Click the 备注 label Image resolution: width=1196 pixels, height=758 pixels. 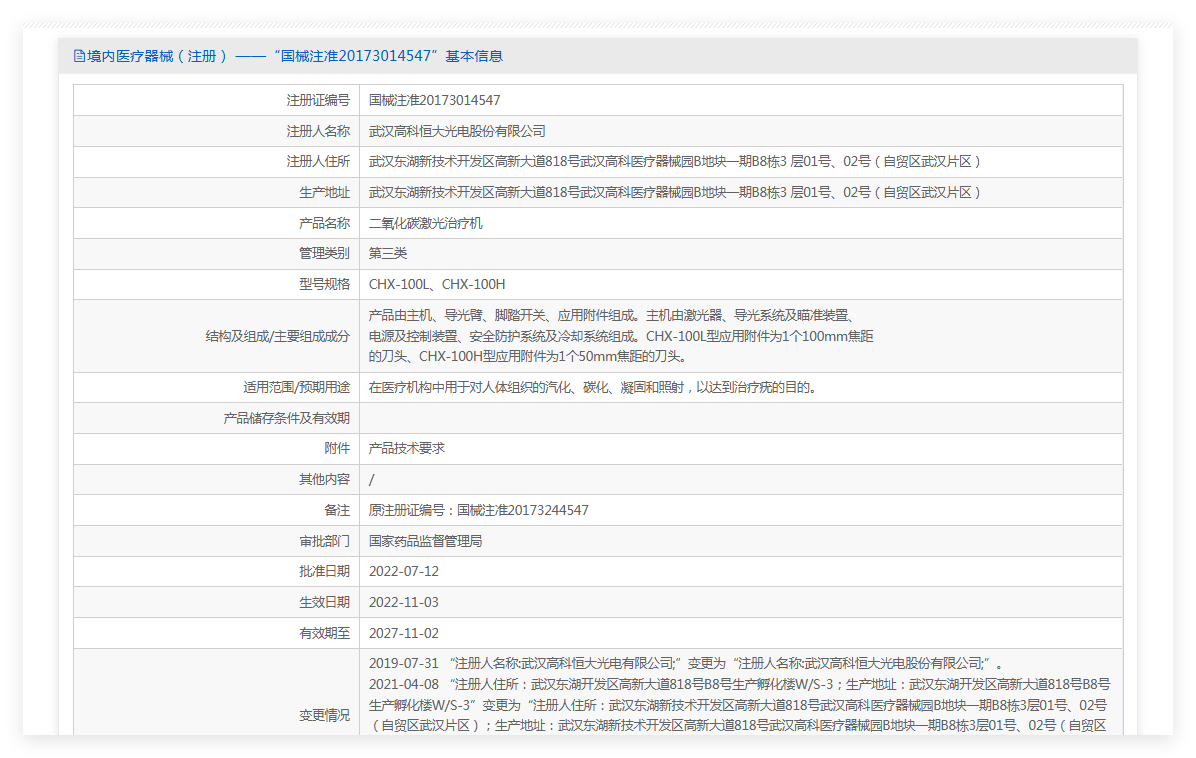point(337,510)
